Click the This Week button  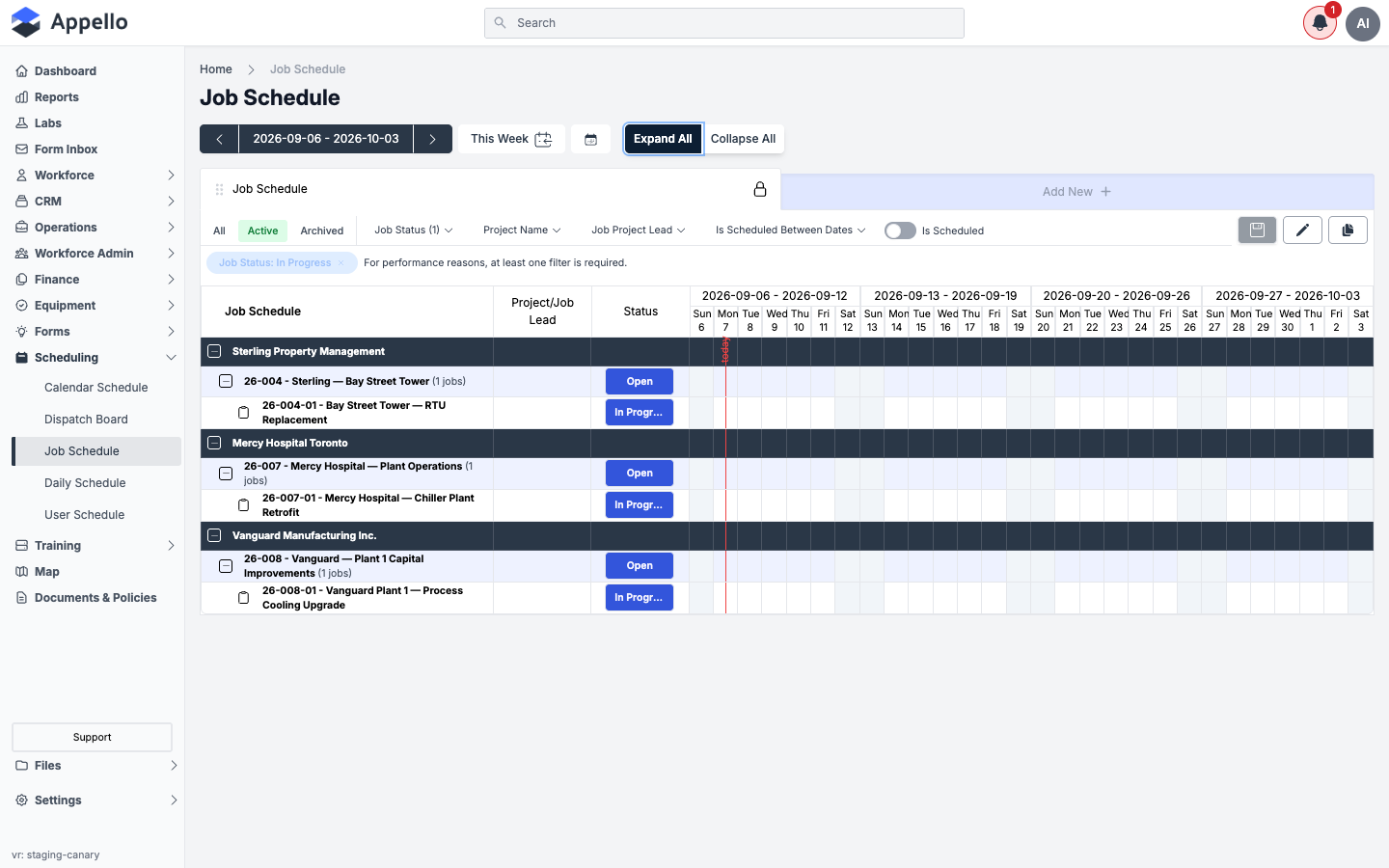click(511, 139)
